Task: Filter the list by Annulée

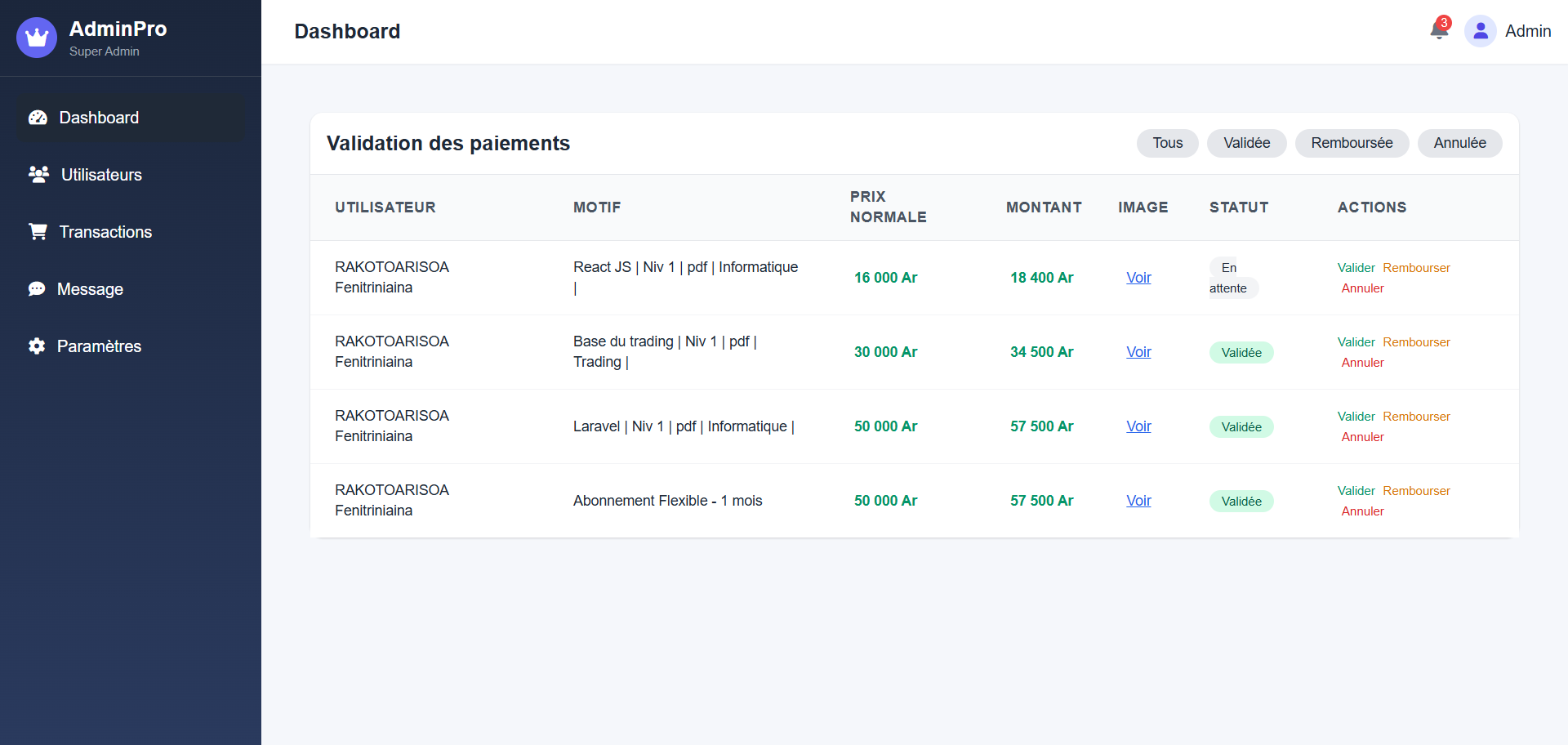Action: [x=1459, y=143]
